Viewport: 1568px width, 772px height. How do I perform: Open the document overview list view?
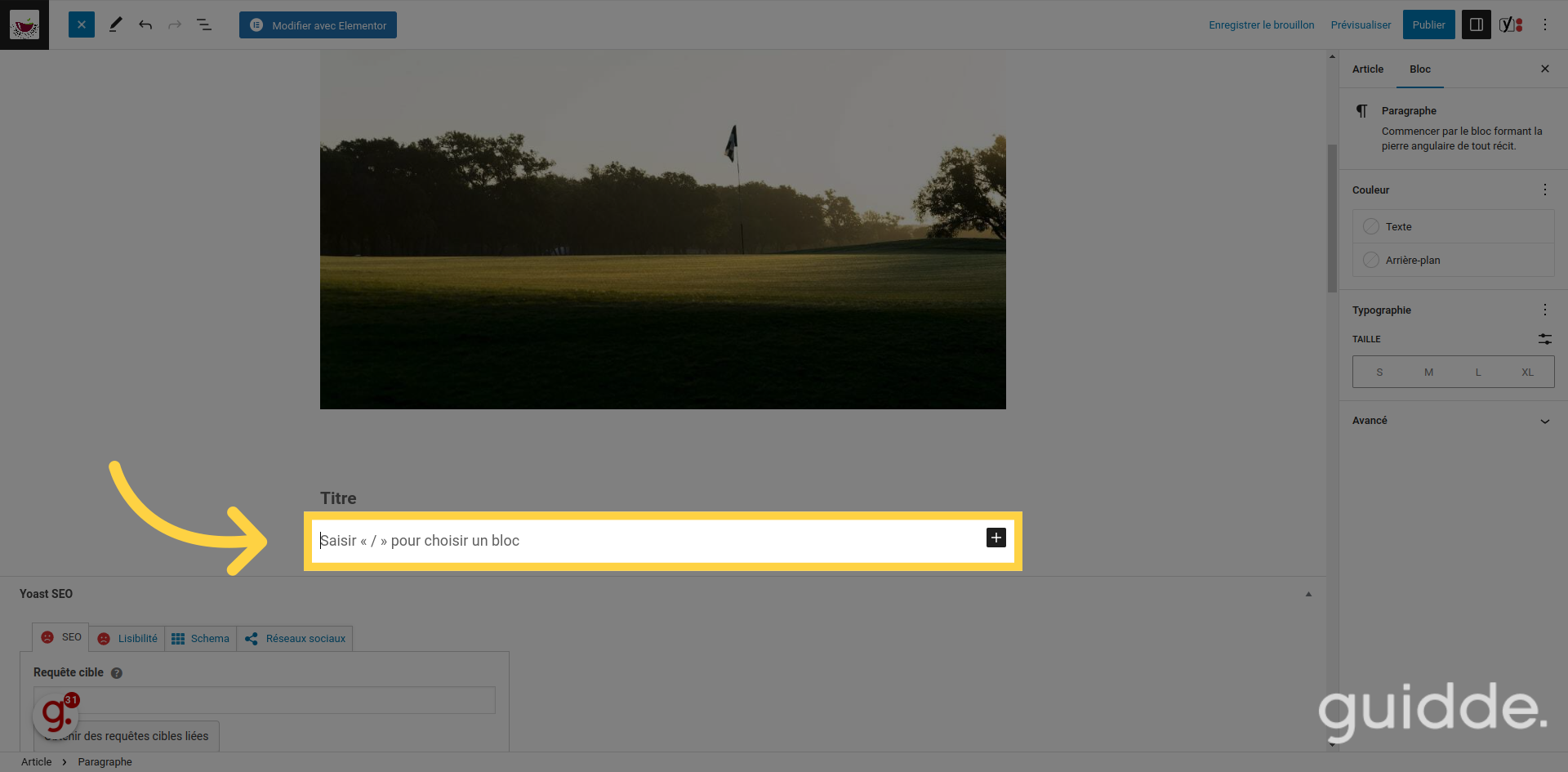pos(204,25)
